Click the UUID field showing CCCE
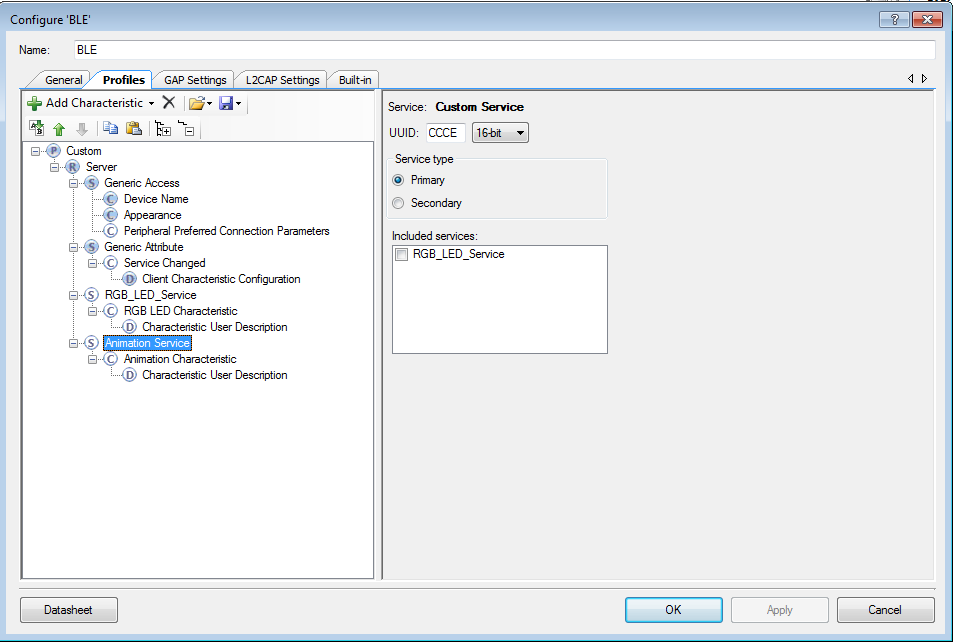Image resolution: width=953 pixels, height=642 pixels. pyautogui.click(x=446, y=133)
